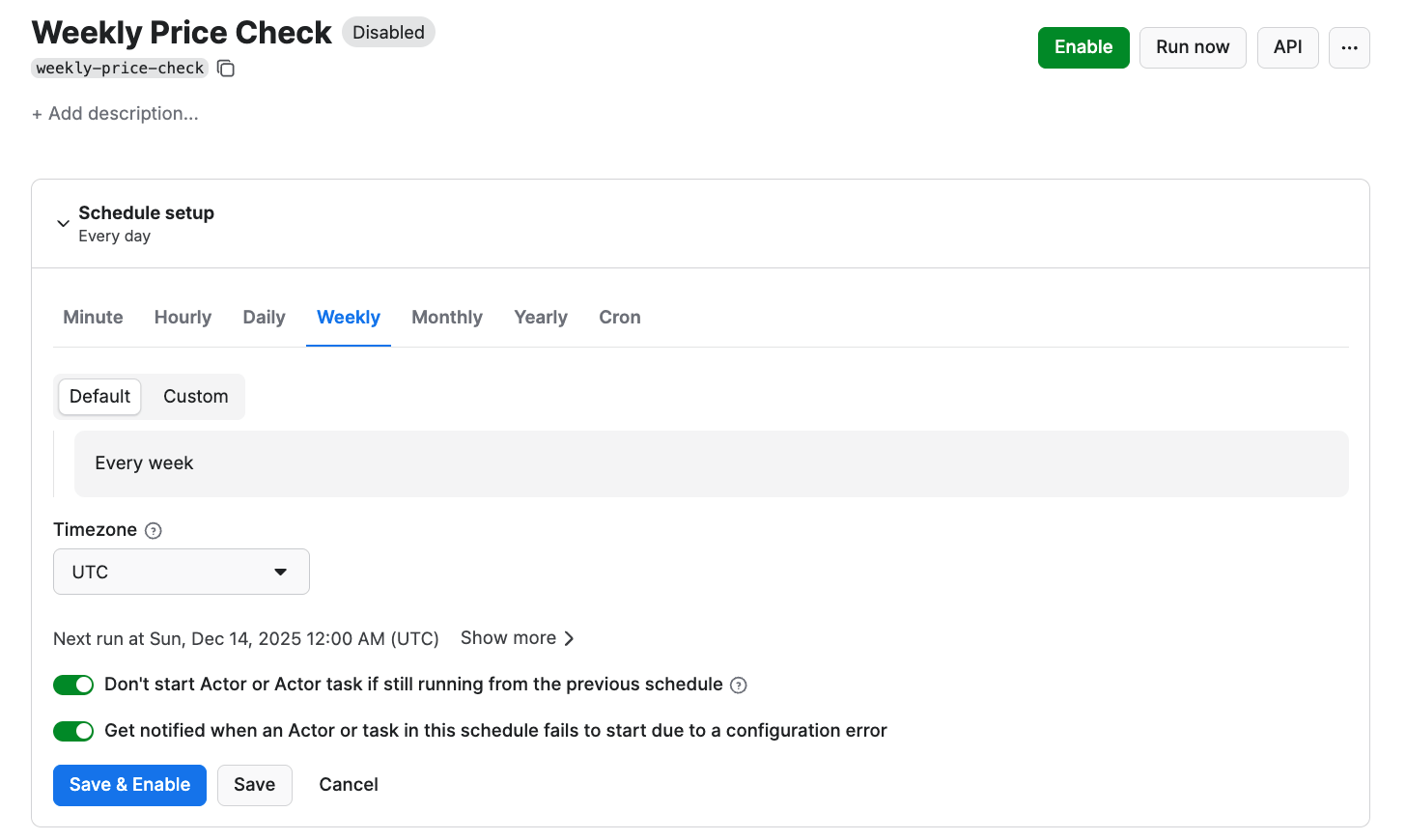Viewport: 1406px width, 840px height.
Task: Copy the weekly-price-check schedule name
Action: point(226,69)
